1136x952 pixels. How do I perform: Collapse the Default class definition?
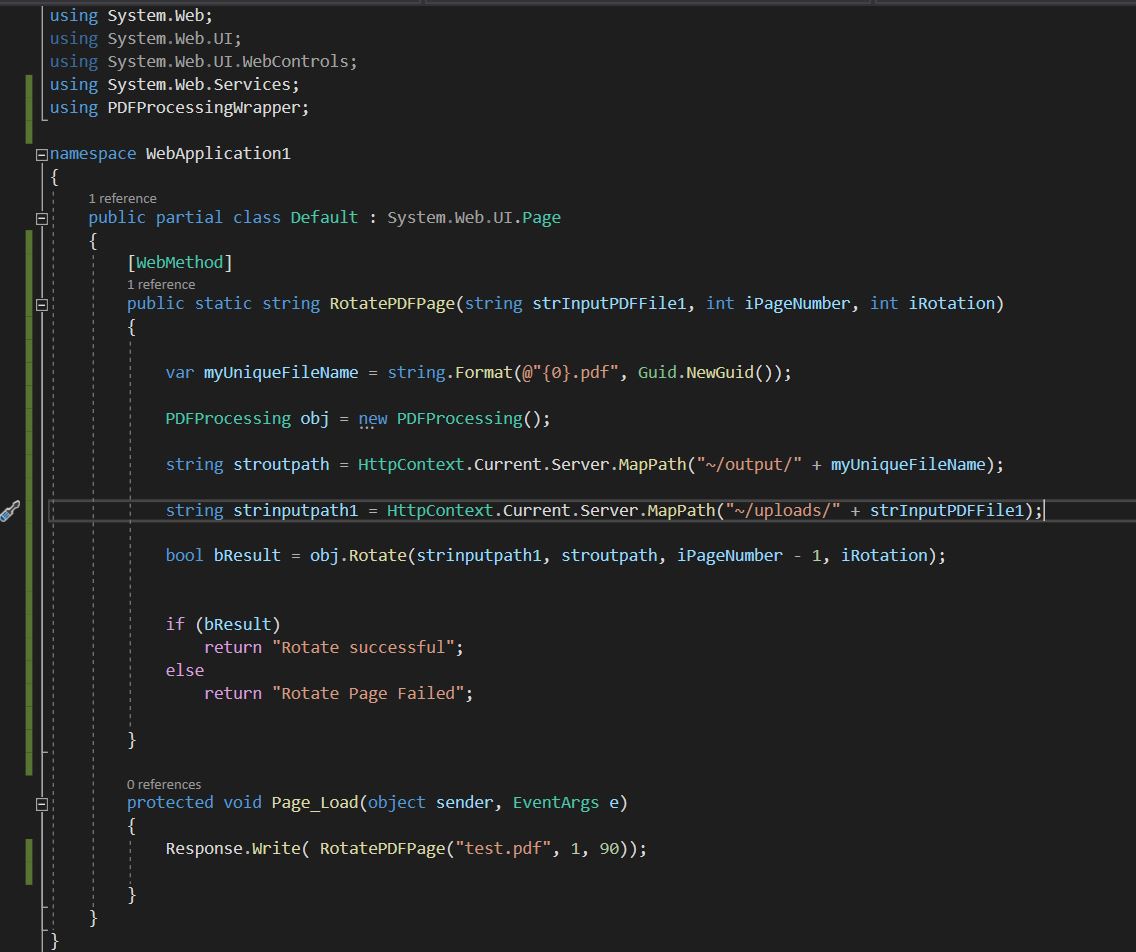click(x=41, y=218)
